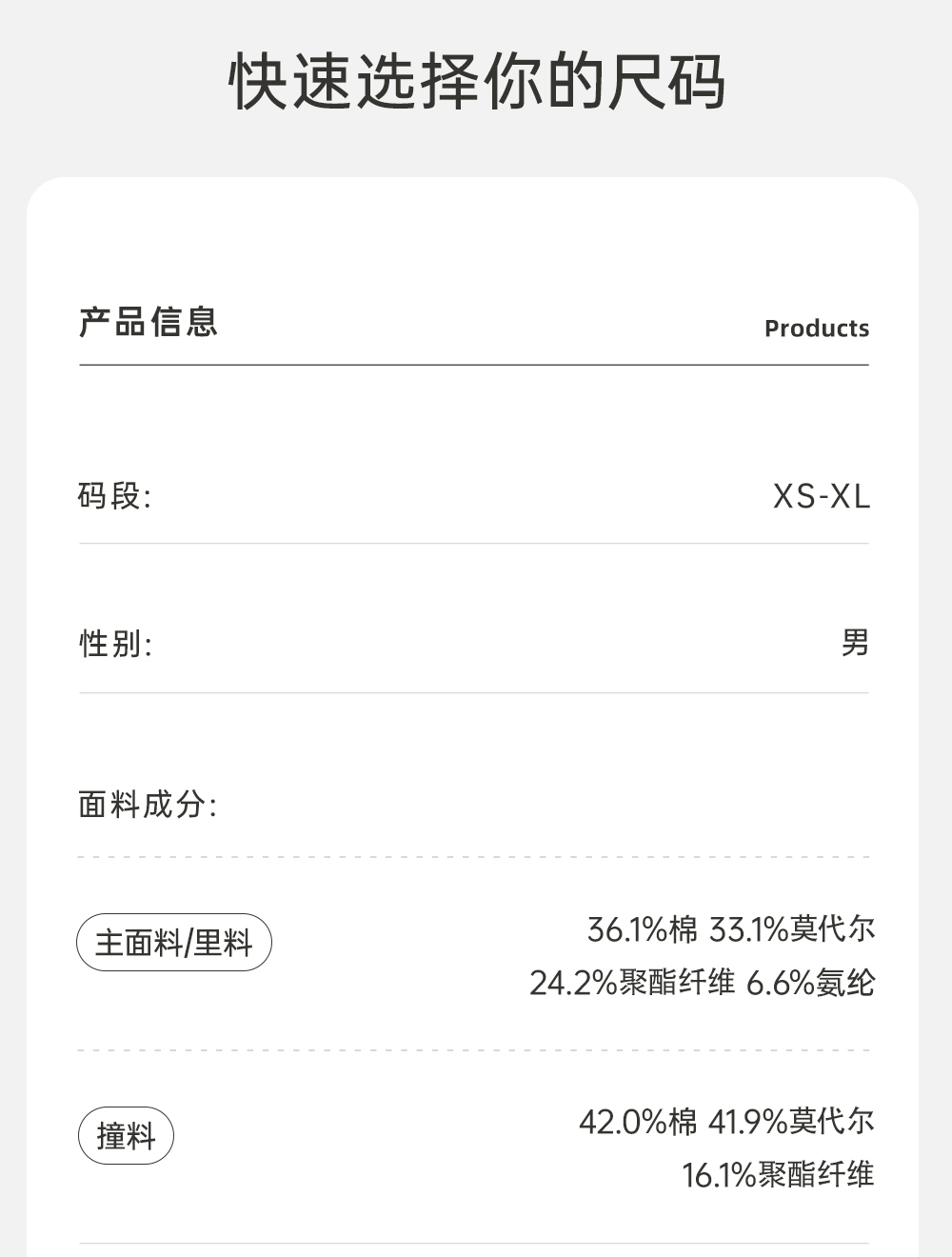Select the XS-XL size range value
Viewport: 952px width, 1257px height.
click(821, 496)
